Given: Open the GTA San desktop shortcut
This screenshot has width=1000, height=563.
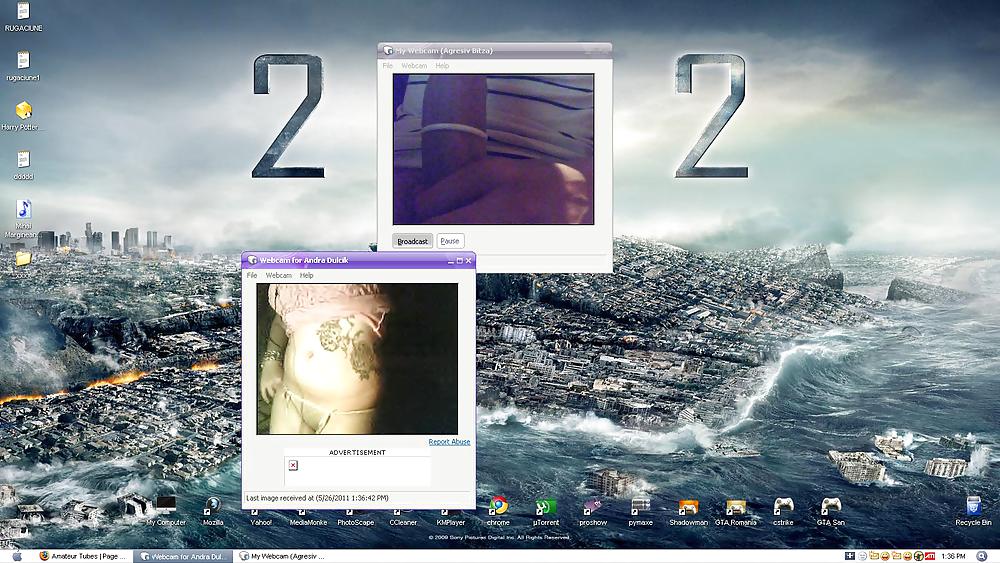Looking at the screenshot, I should 831,507.
